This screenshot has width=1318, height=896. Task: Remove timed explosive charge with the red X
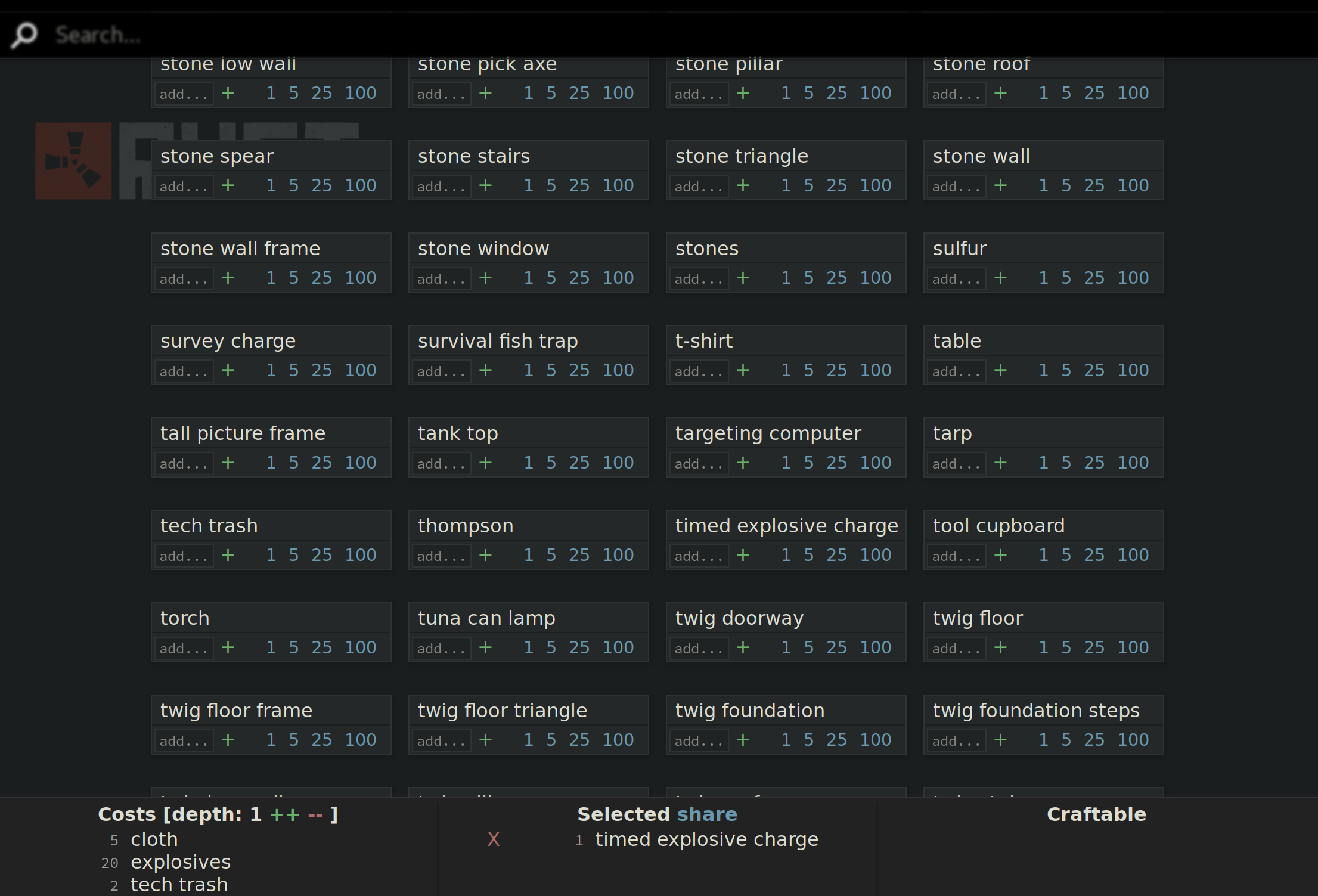tap(493, 839)
